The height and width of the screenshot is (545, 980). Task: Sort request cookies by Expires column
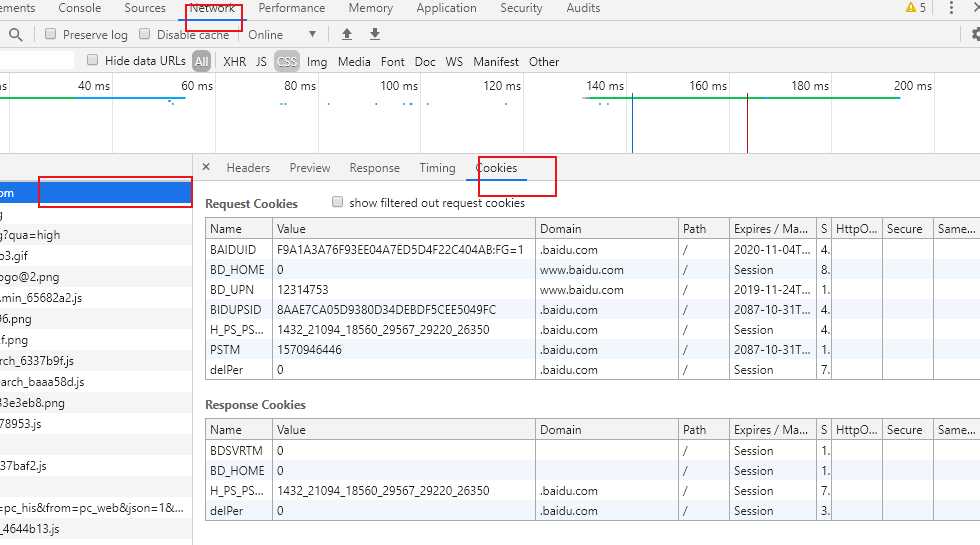coord(772,229)
